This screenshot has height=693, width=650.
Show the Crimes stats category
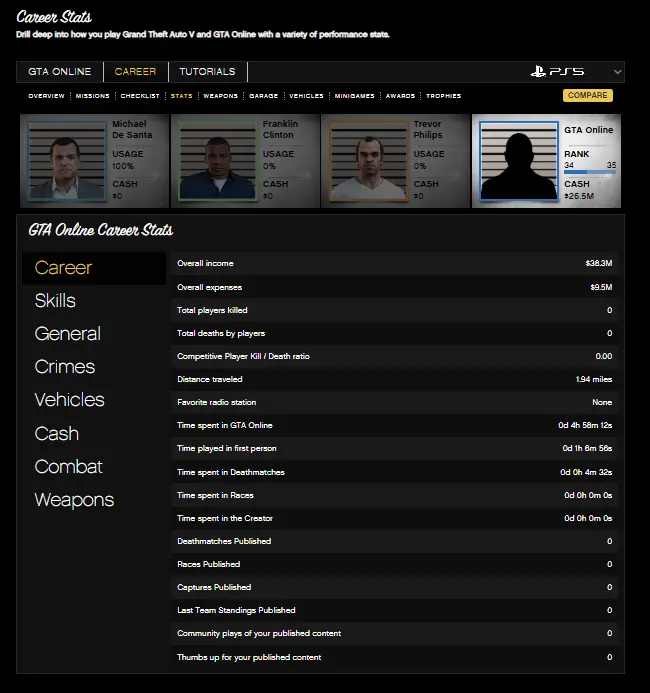pos(65,367)
